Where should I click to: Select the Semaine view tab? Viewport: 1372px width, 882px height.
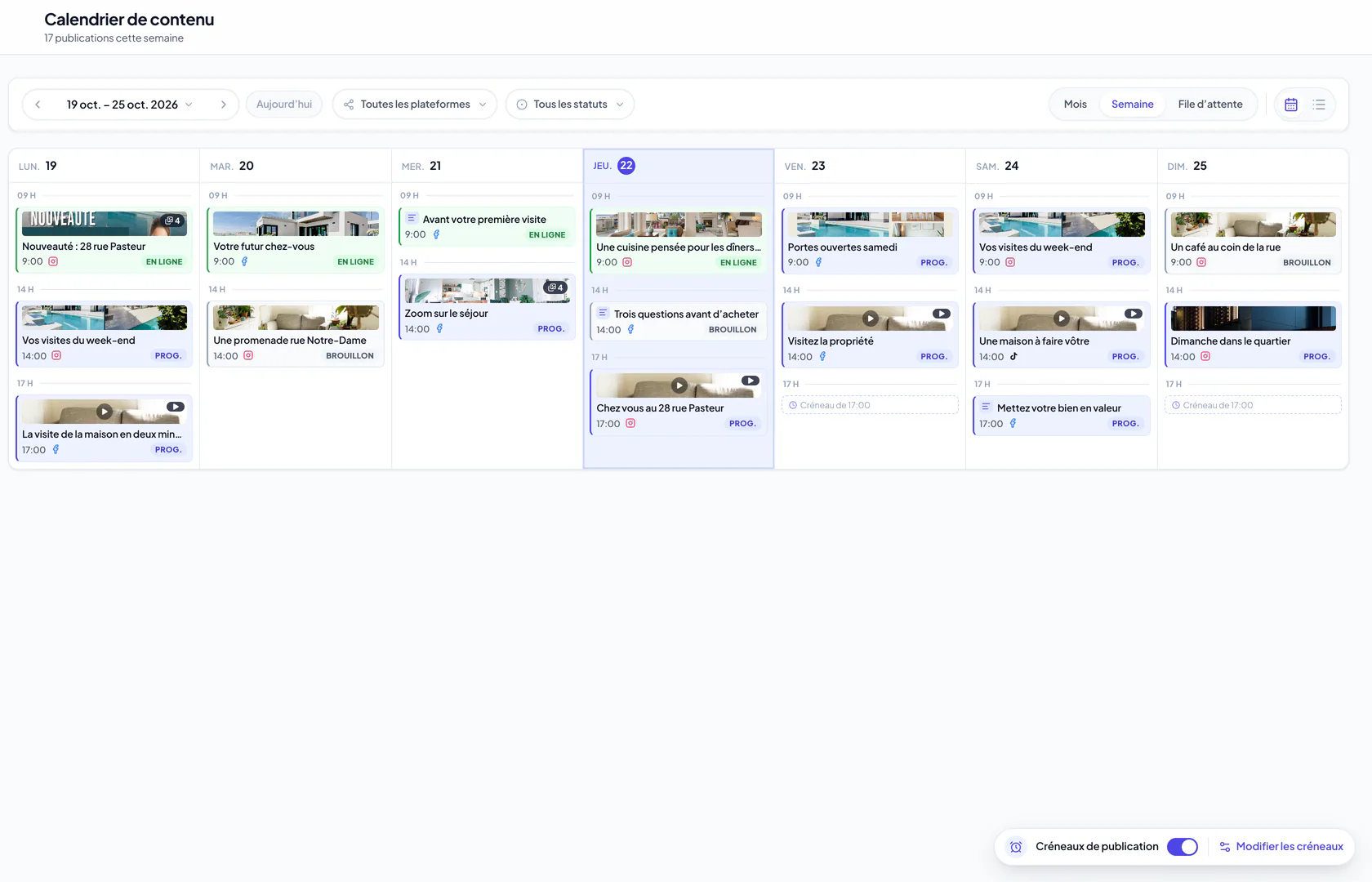1132,105
